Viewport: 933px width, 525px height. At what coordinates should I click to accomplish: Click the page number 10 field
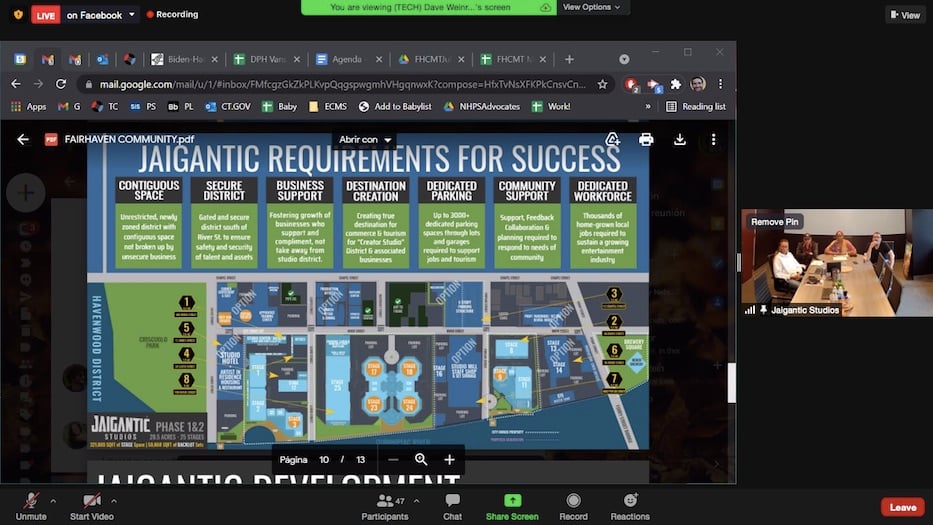point(324,460)
